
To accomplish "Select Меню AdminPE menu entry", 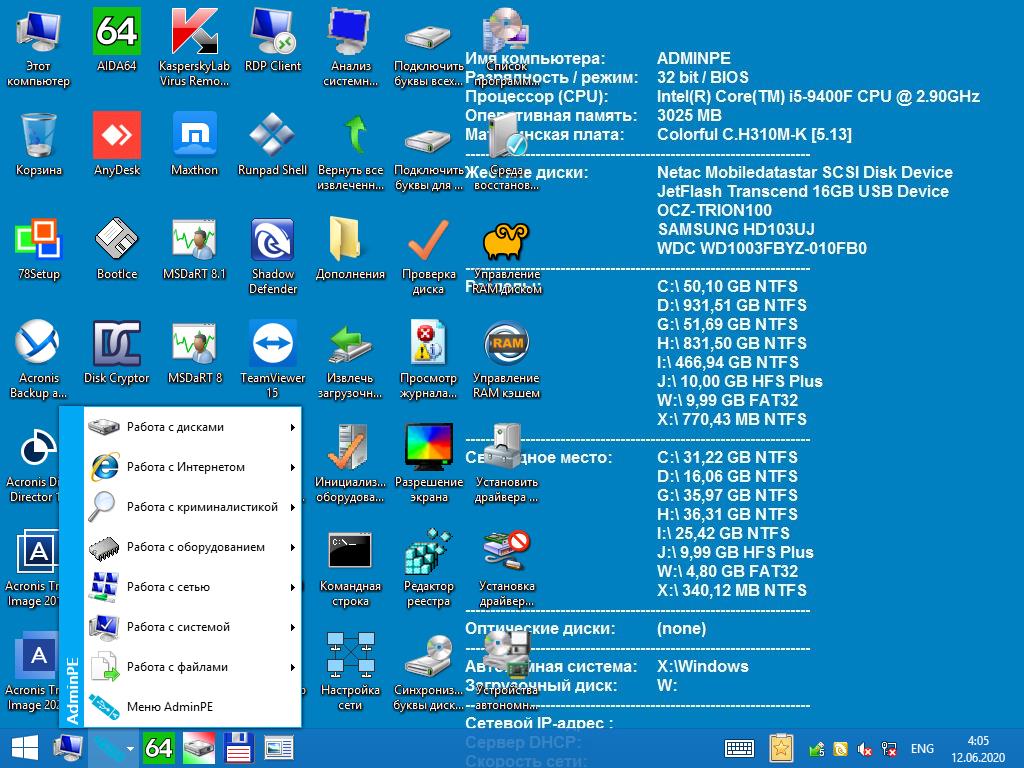I will click(170, 707).
